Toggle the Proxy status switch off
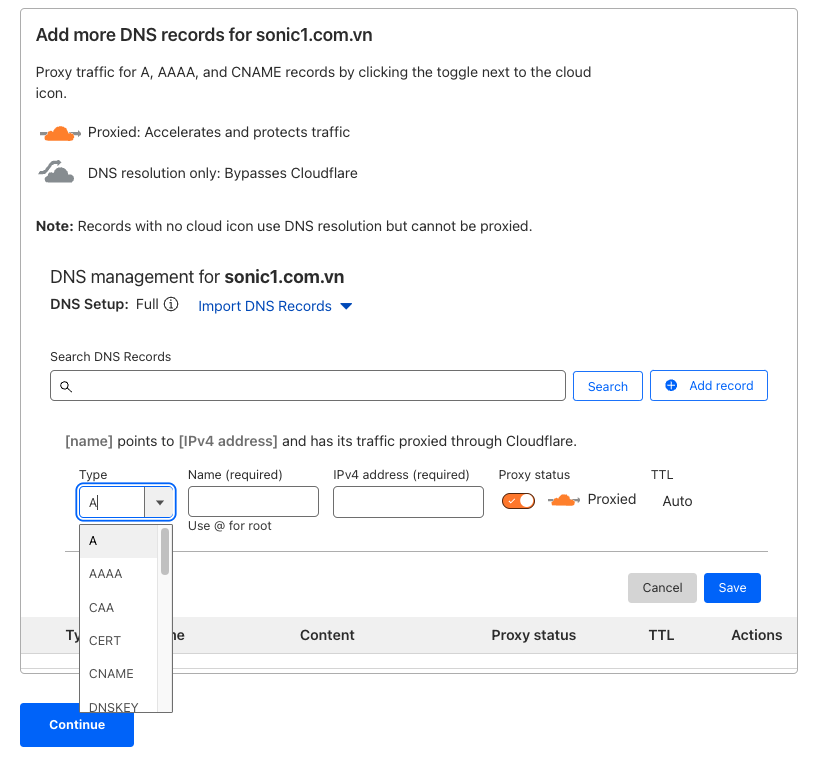The width and height of the screenshot is (826, 777). [x=518, y=500]
